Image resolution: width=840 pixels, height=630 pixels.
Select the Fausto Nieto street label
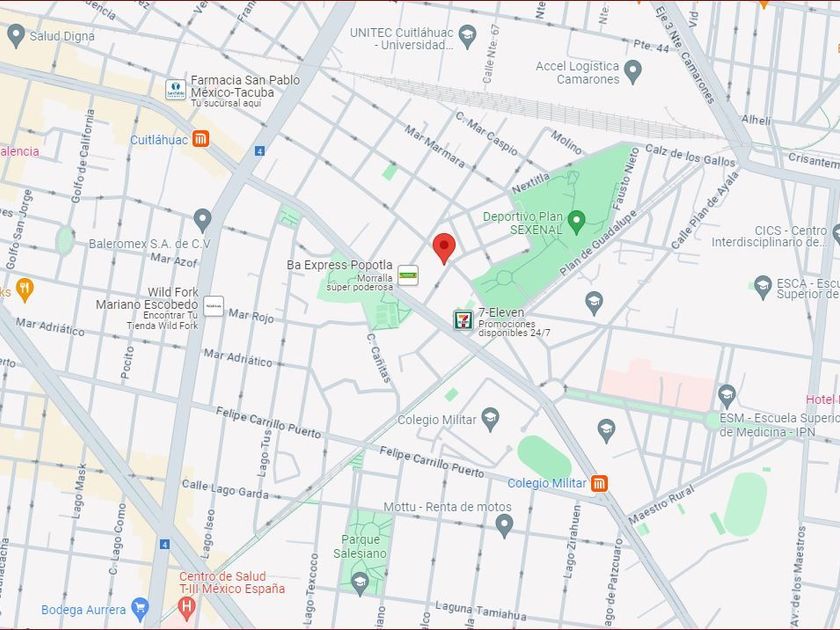pos(626,179)
